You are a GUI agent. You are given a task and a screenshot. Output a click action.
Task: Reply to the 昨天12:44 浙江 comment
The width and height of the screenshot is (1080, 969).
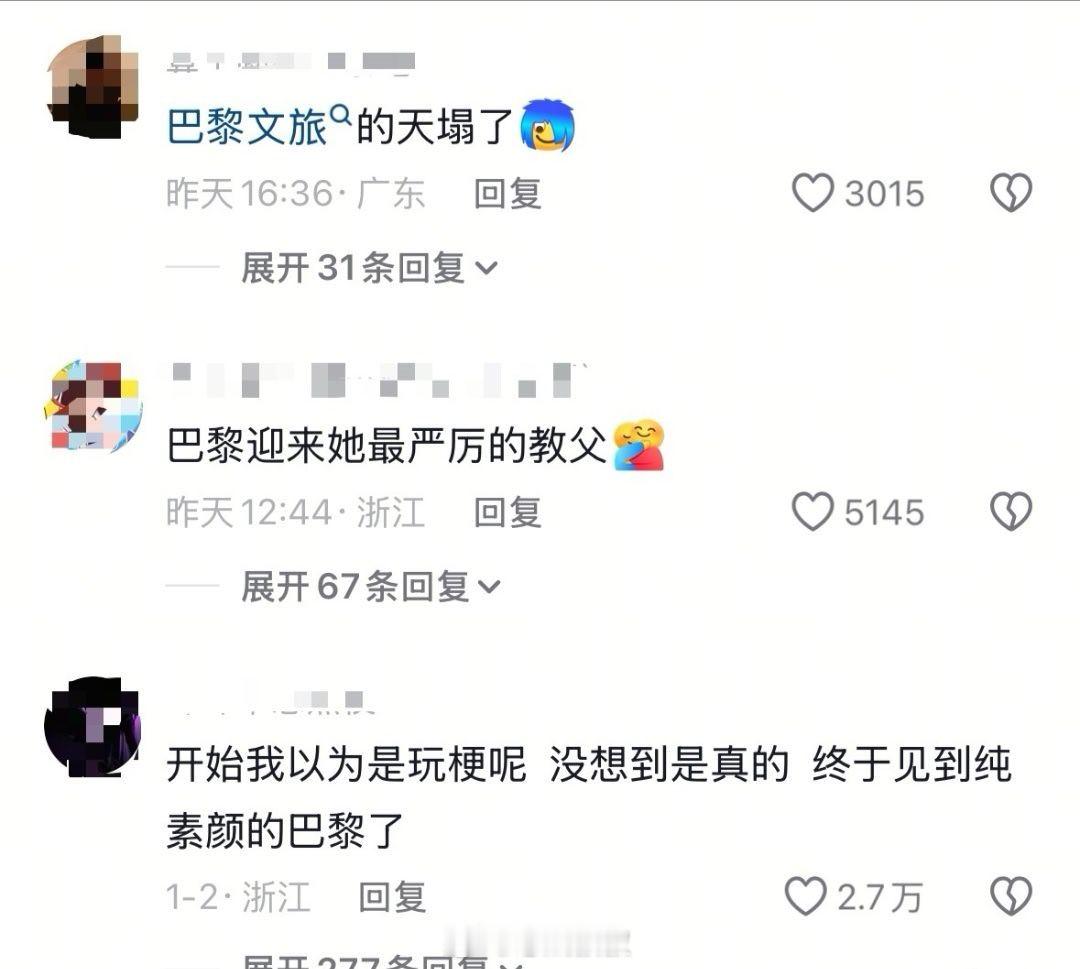[508, 512]
